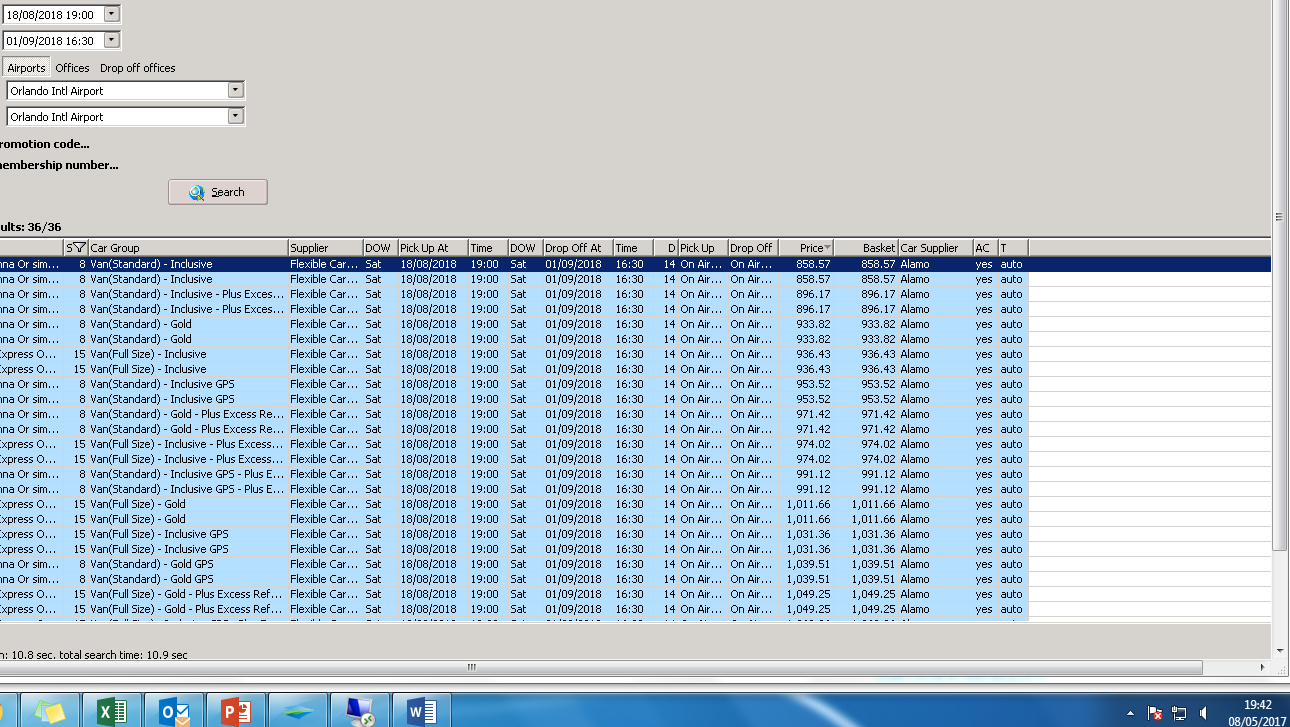Sort results by Basket column

[866, 248]
